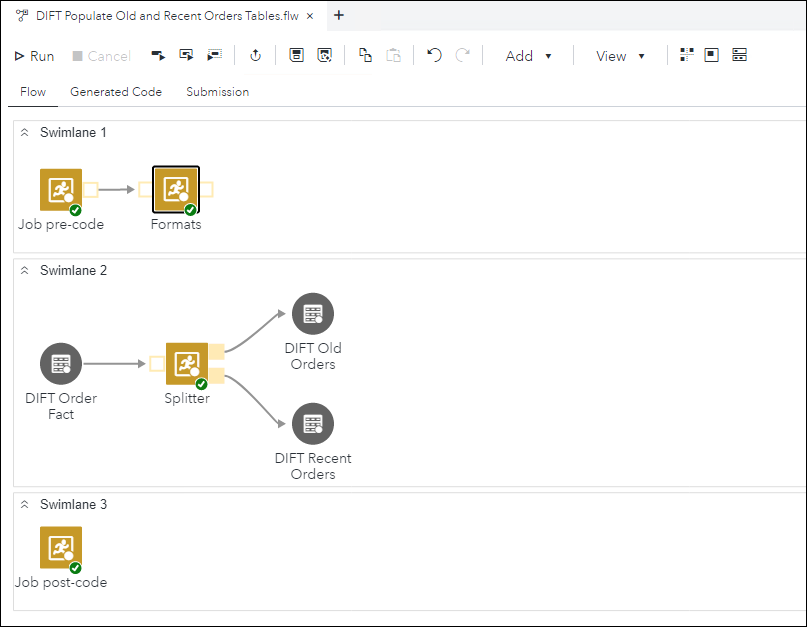Click the Job pre-code label
Screen dimensions: 807x627
tap(61, 224)
